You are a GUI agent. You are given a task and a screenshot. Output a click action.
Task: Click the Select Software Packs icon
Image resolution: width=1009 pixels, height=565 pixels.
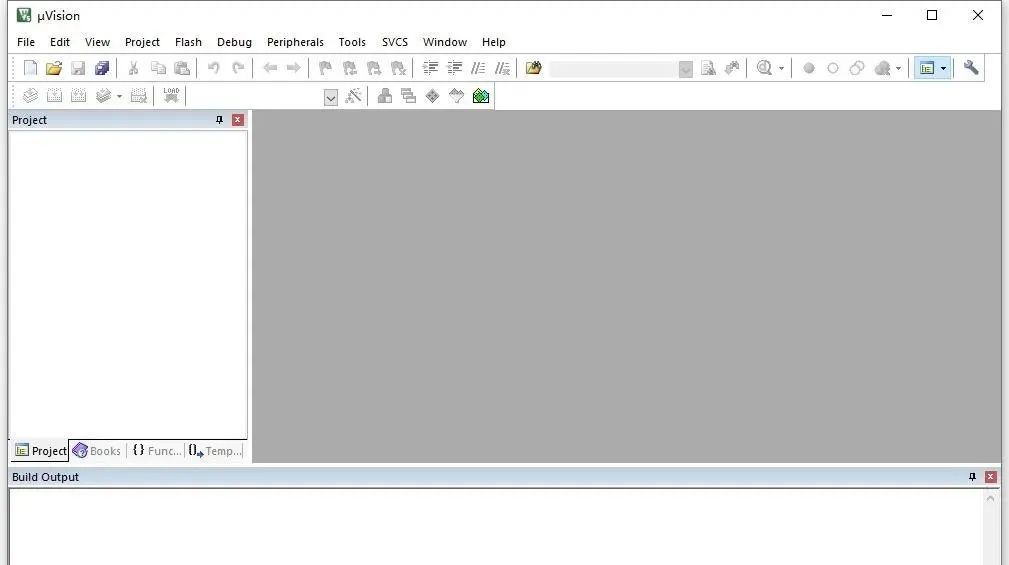[x=456, y=96]
